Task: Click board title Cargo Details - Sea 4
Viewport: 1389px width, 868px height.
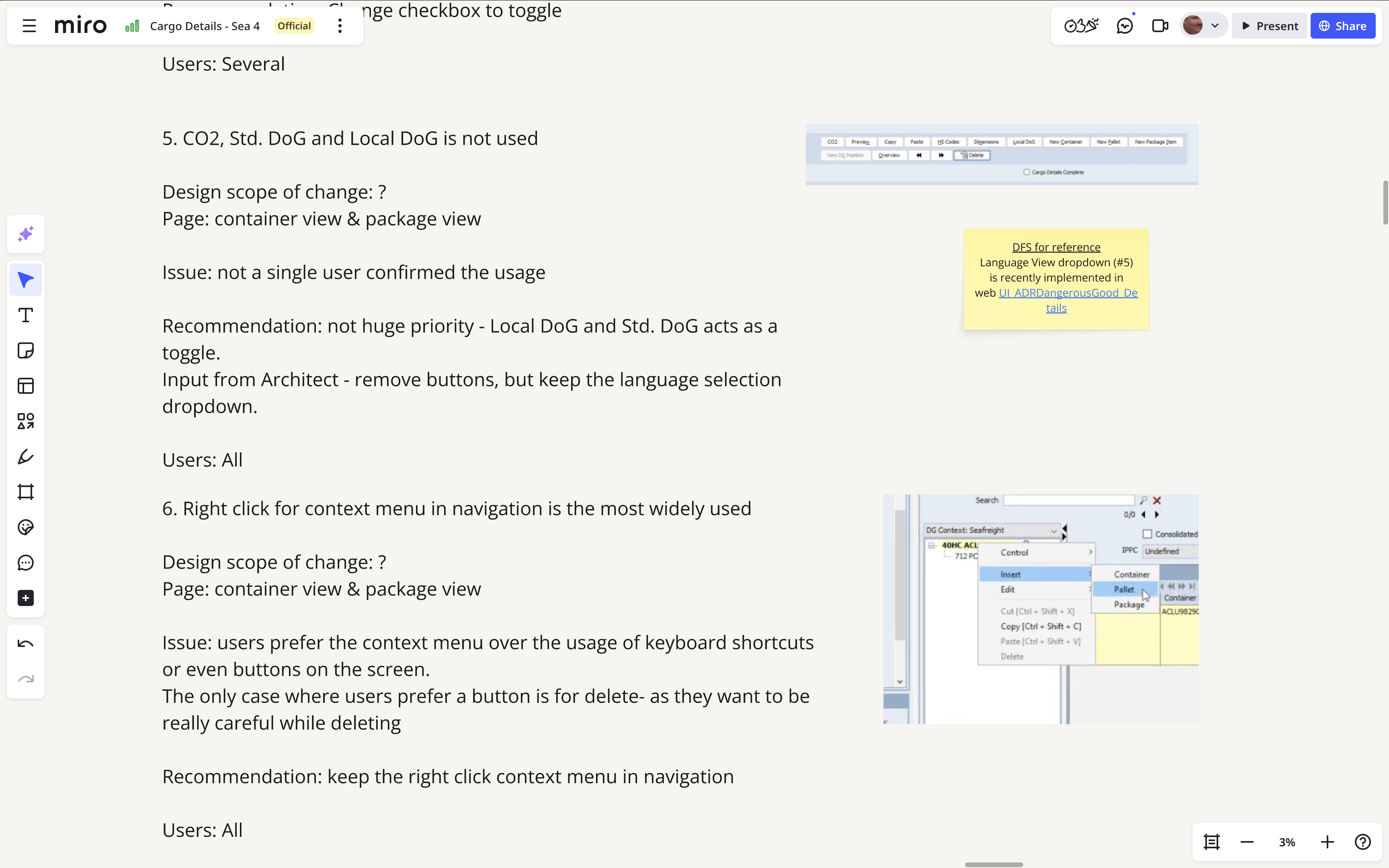Action: pyautogui.click(x=205, y=26)
